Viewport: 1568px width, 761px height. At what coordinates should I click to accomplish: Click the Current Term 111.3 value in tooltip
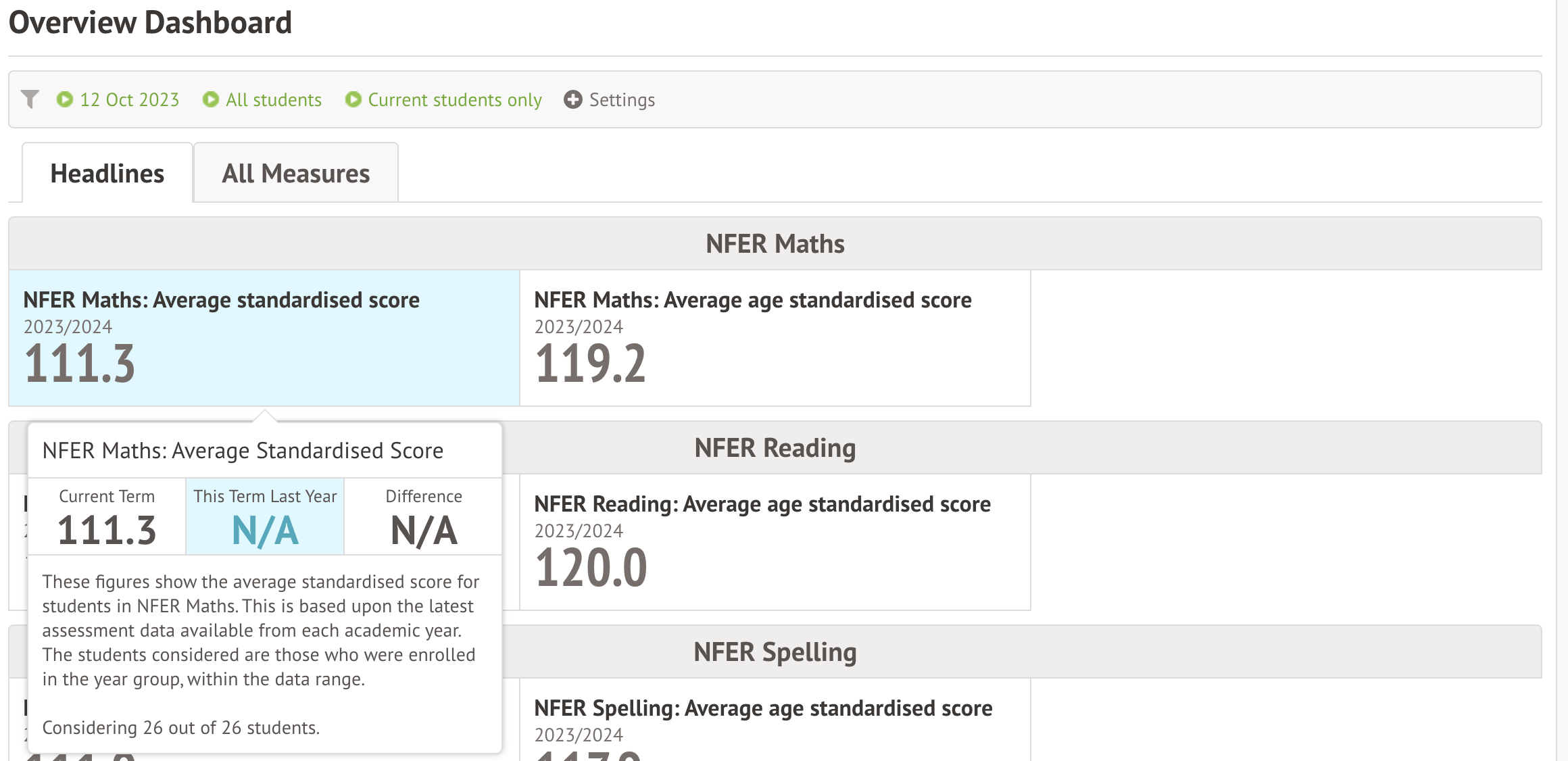click(x=107, y=530)
